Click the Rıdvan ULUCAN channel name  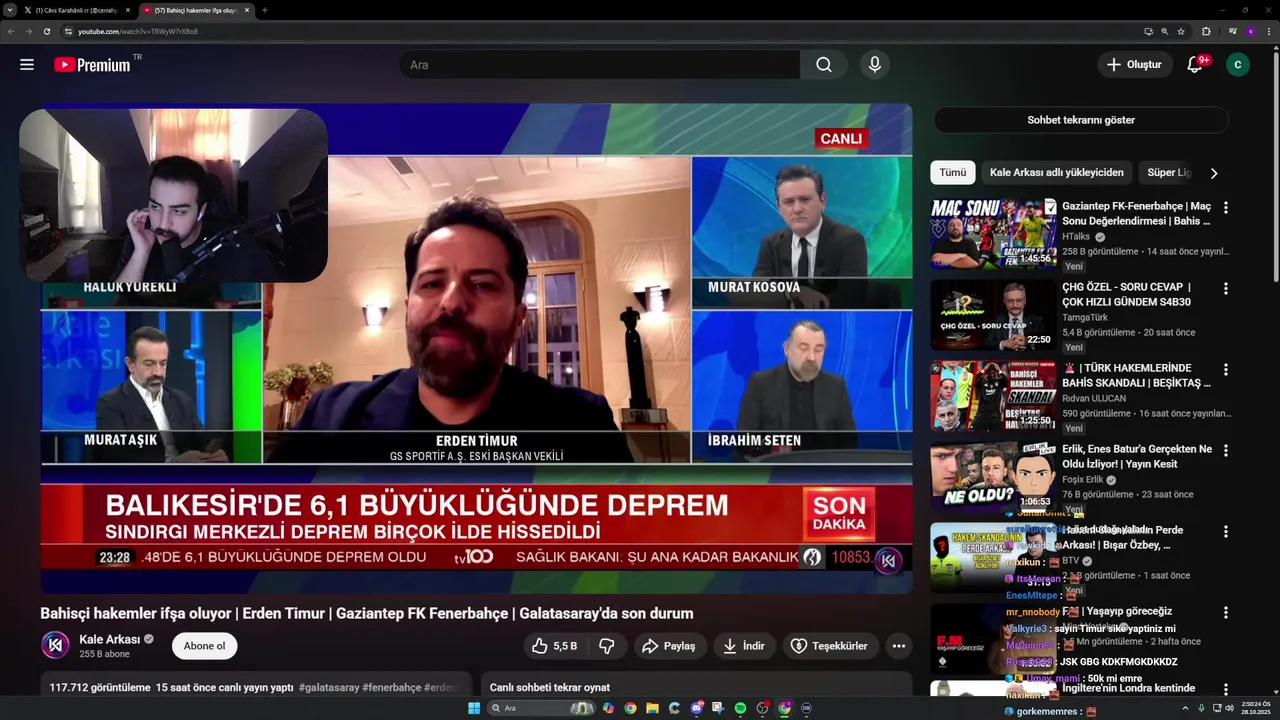pyautogui.click(x=1094, y=399)
